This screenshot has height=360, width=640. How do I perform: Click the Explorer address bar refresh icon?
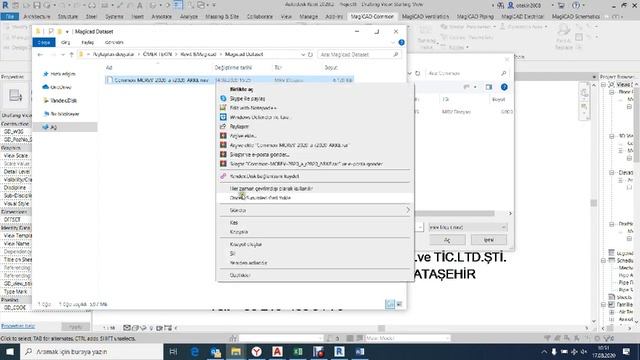(x=310, y=54)
